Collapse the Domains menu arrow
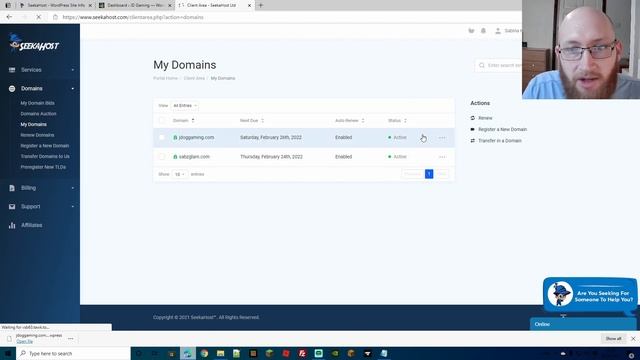640x360 pixels. 73,89
